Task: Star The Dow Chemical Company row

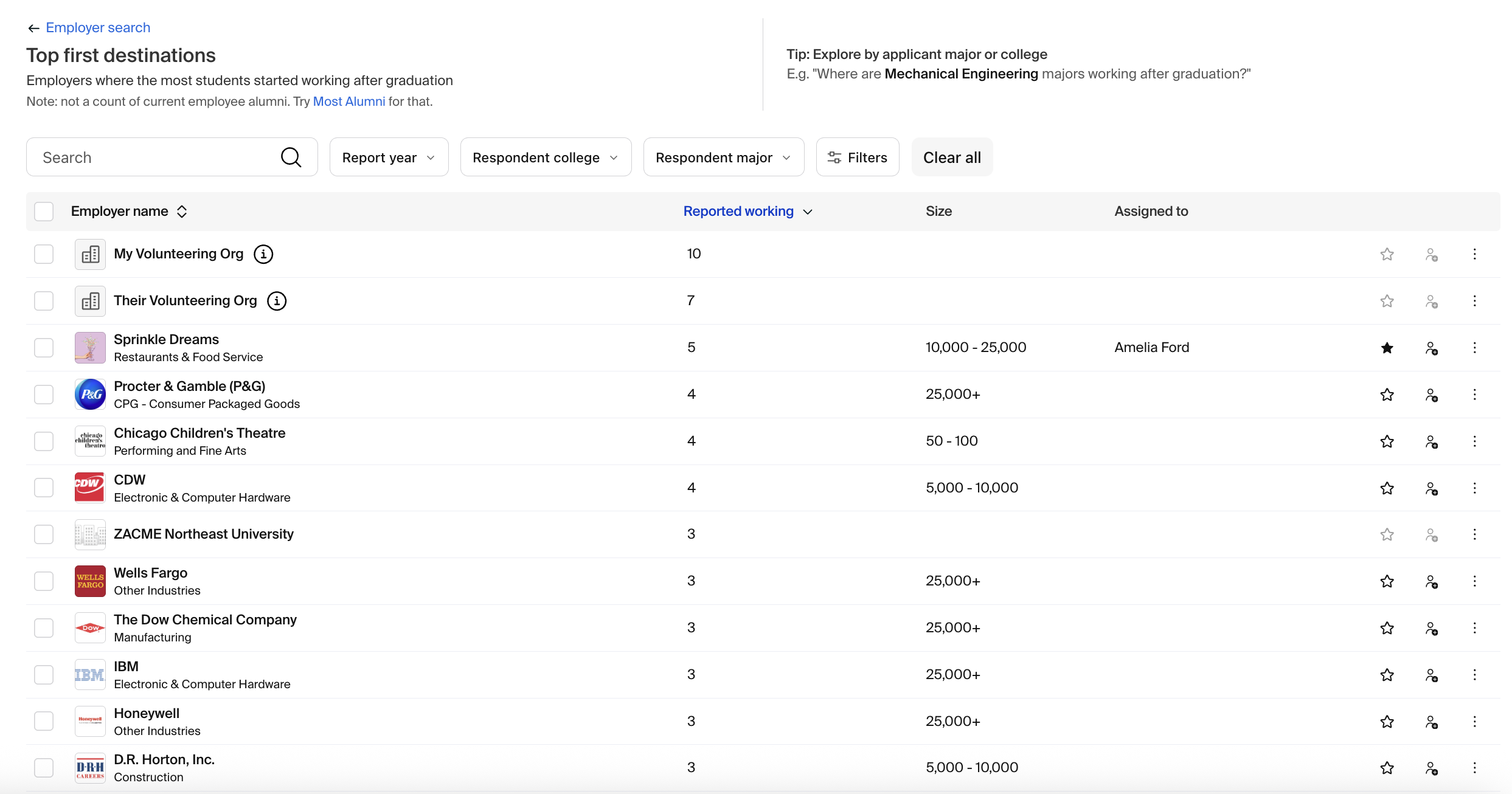Action: pos(1387,628)
